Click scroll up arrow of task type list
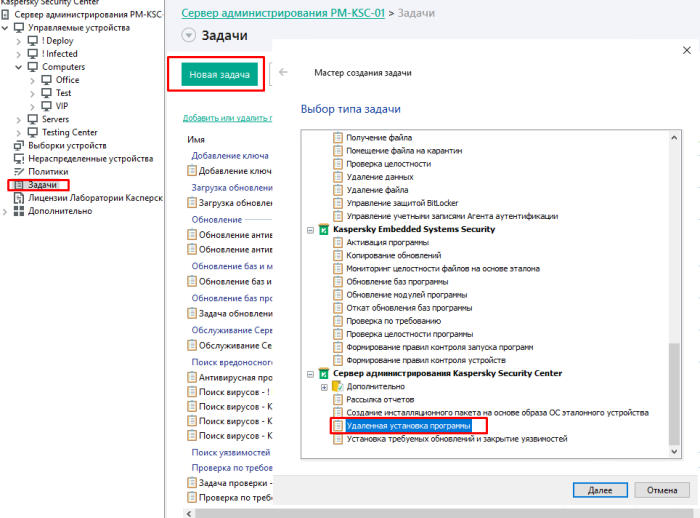700x518 pixels. (x=674, y=138)
